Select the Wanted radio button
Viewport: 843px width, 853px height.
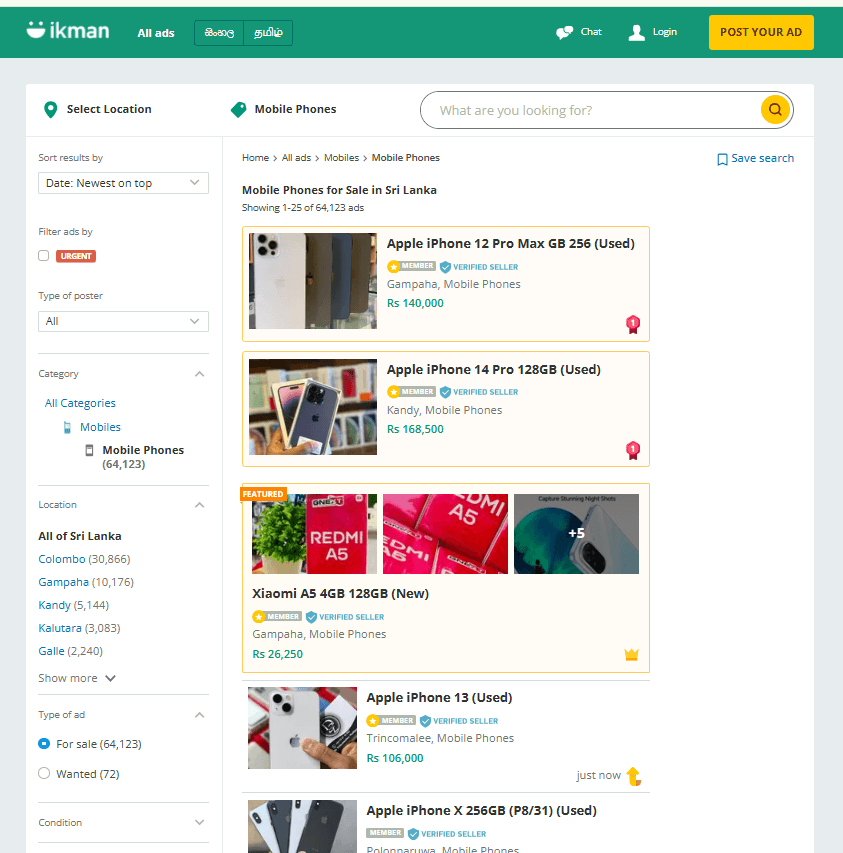(44, 774)
